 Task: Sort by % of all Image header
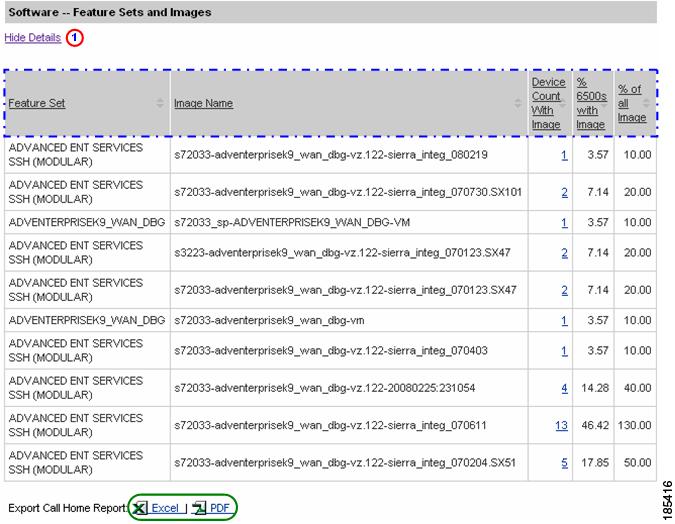(x=631, y=104)
